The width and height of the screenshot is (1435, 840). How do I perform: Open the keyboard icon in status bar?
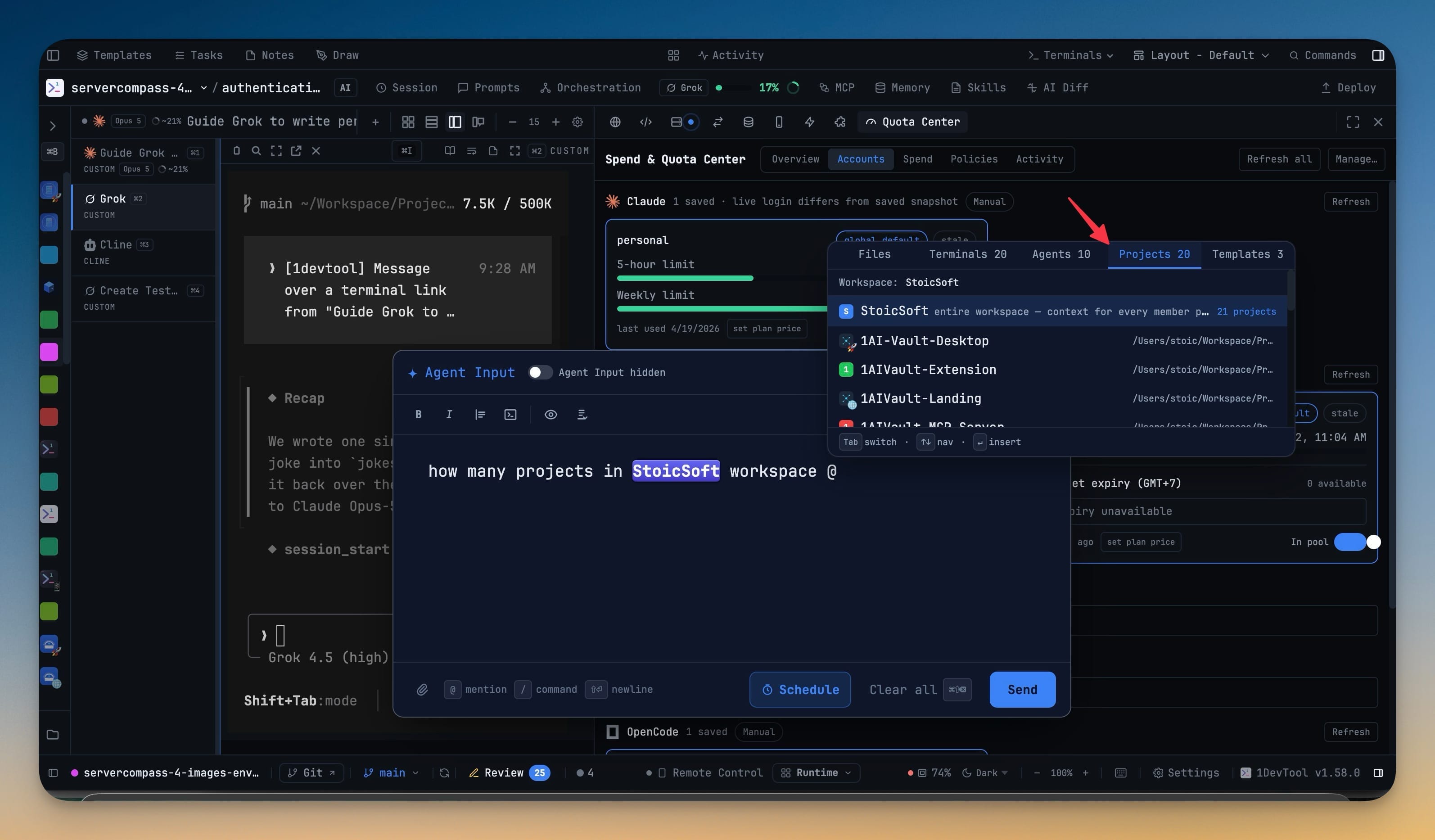tap(1120, 773)
